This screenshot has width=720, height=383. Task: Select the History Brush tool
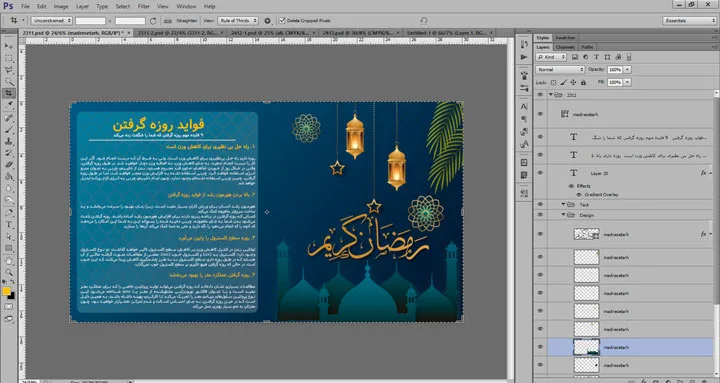[9, 153]
